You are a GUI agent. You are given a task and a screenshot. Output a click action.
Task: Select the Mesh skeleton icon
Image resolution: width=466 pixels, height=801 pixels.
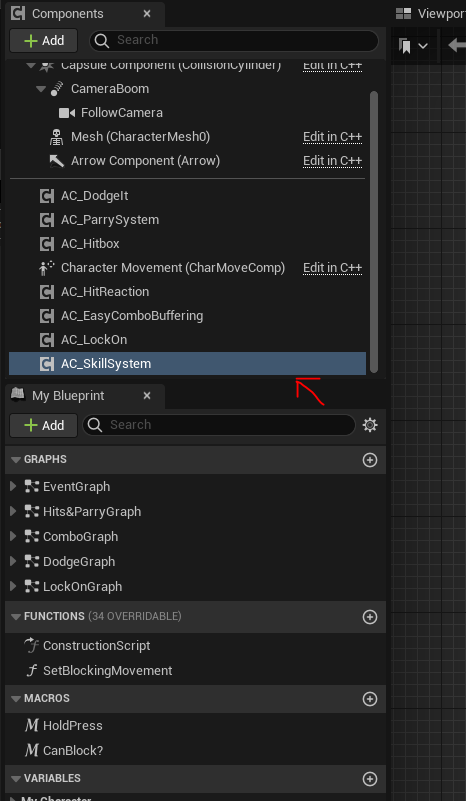(56, 137)
